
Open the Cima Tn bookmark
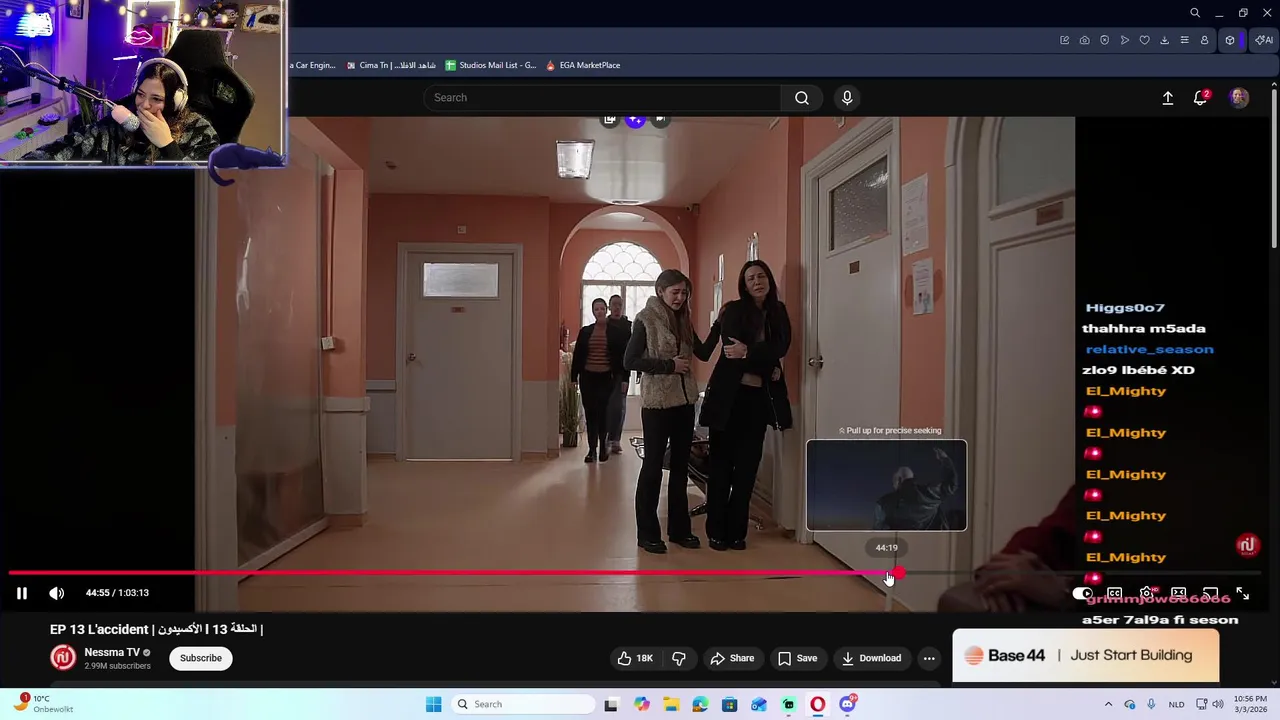pos(391,65)
